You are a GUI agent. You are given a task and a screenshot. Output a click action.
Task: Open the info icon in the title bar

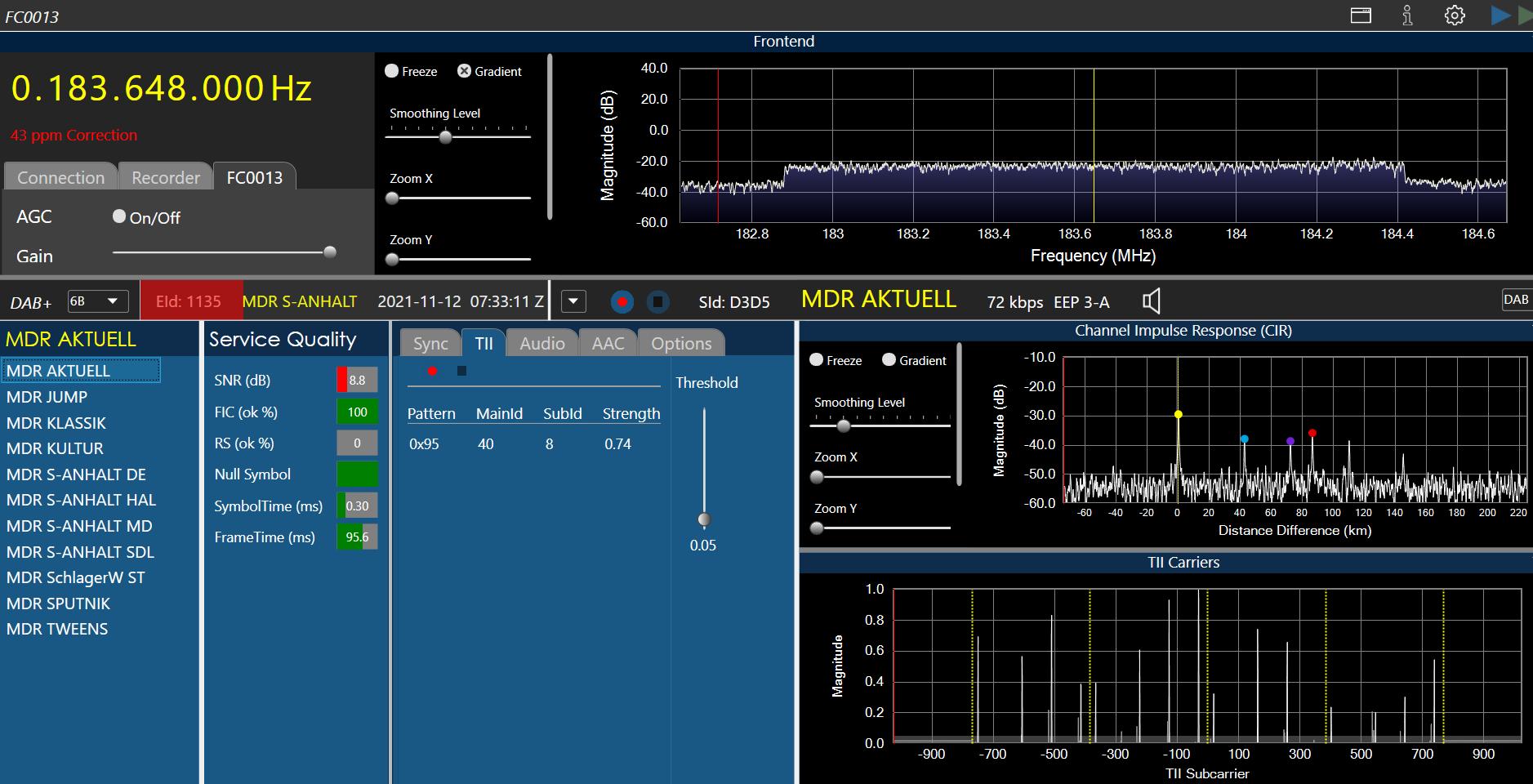click(x=1407, y=16)
